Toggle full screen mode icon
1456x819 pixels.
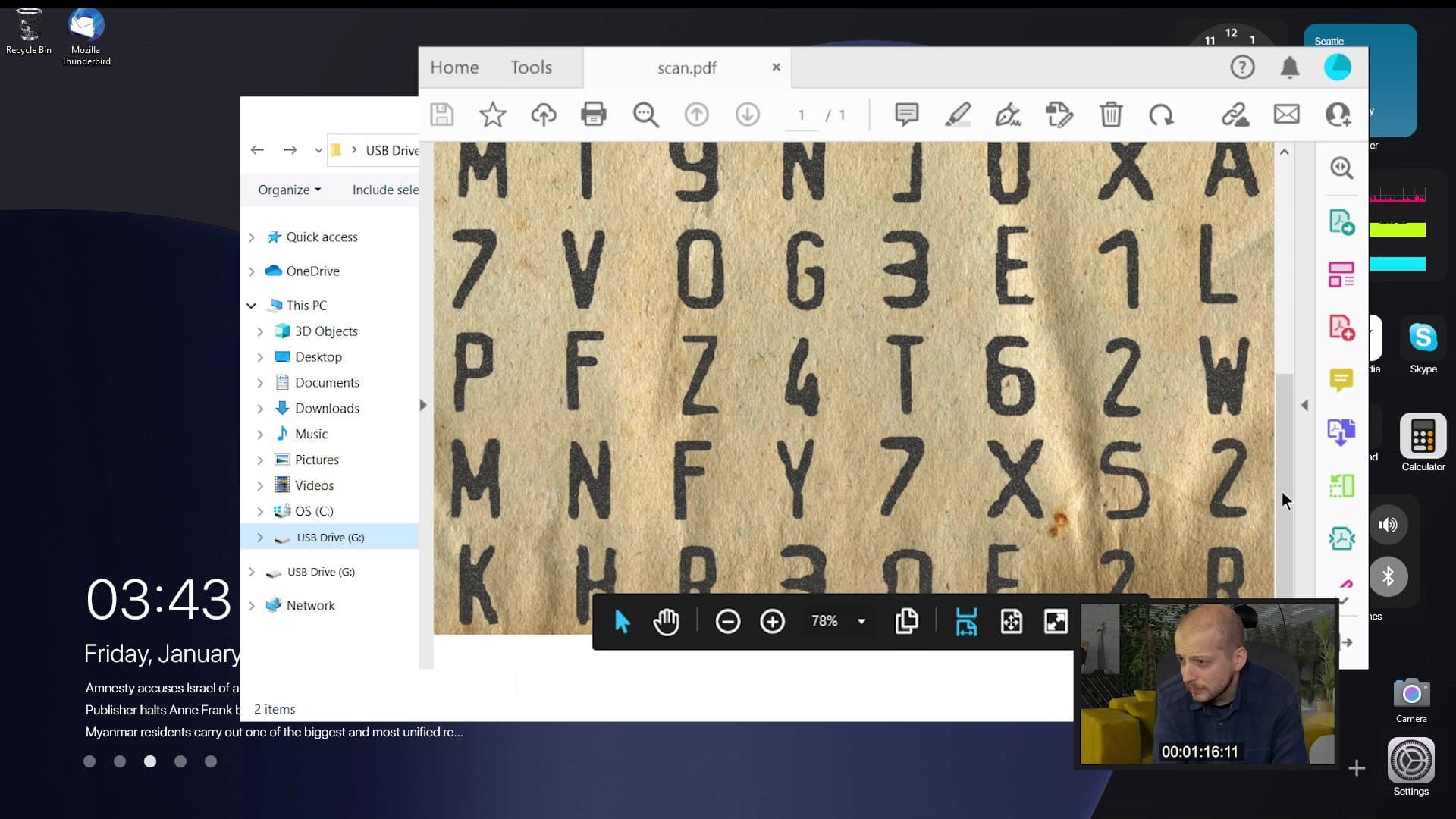(1056, 622)
